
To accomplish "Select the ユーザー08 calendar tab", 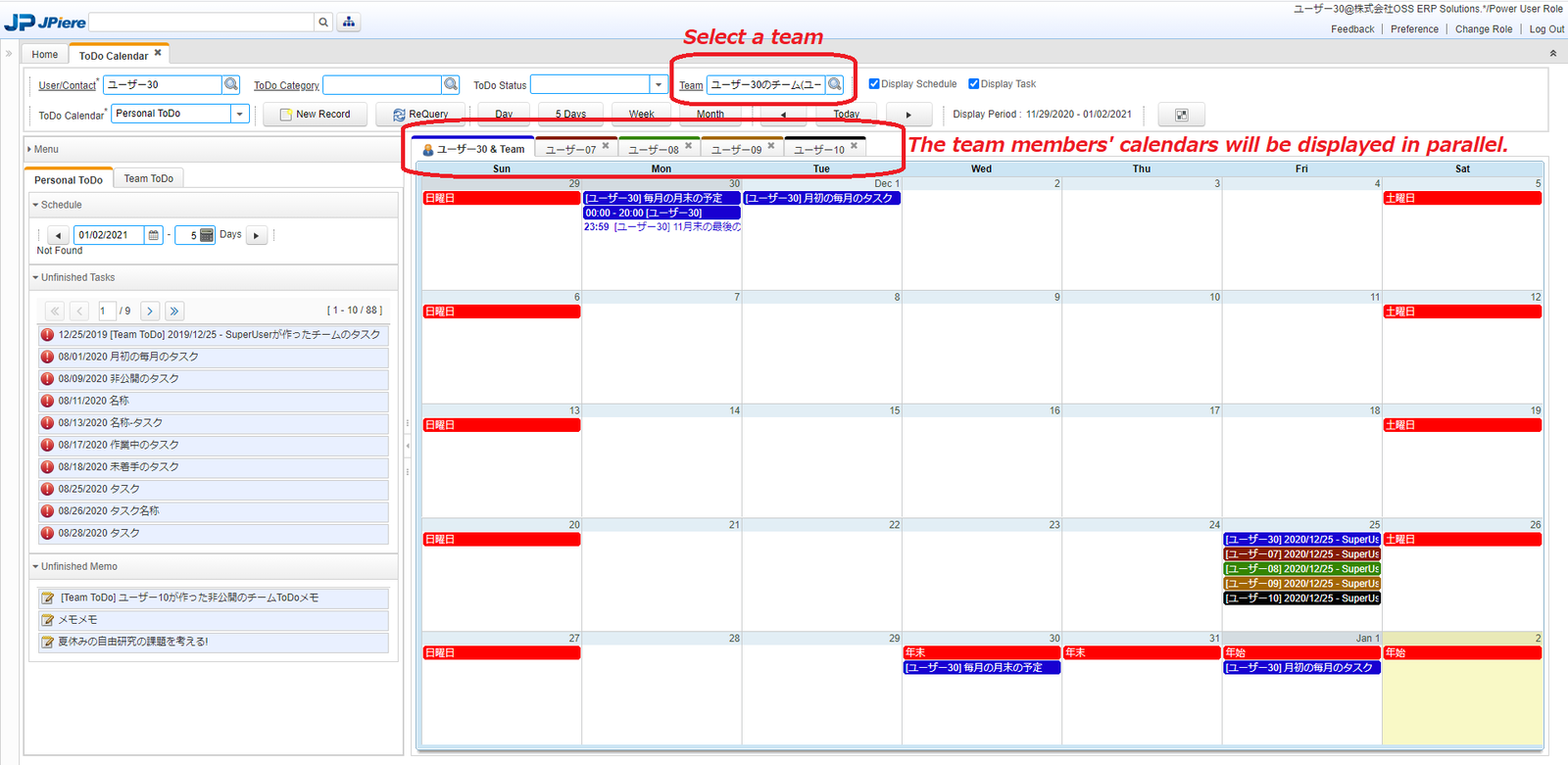I will point(653,150).
